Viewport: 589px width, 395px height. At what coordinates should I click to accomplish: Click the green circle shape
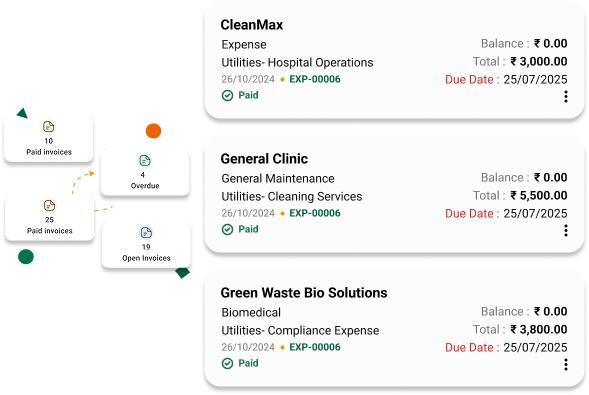coord(26,257)
